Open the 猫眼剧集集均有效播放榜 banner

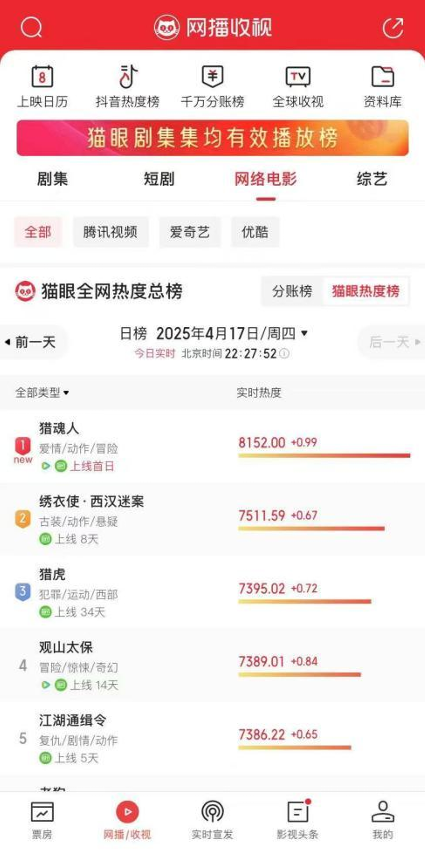point(212,138)
